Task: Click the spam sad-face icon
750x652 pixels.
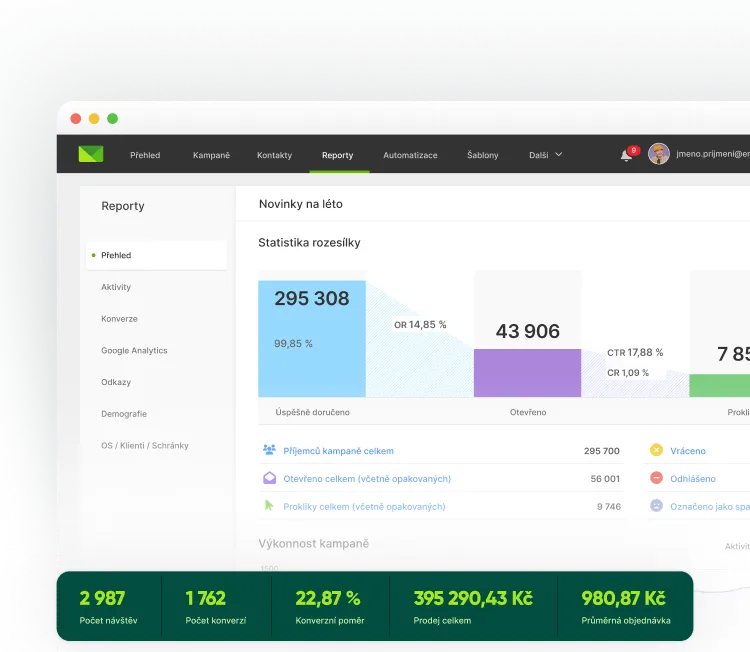Action: (656, 506)
